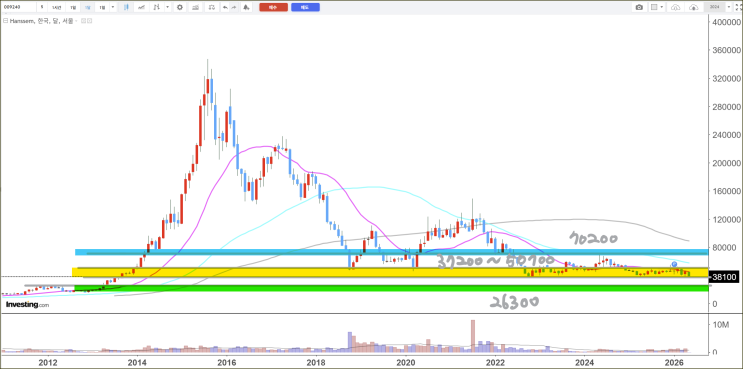Click the blue sell button
Viewport: 743px width, 369px height.
pyautogui.click(x=305, y=7)
